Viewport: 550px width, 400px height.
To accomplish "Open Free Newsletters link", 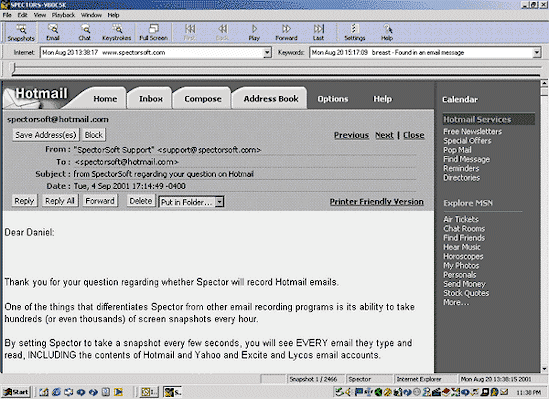I will coord(472,132).
